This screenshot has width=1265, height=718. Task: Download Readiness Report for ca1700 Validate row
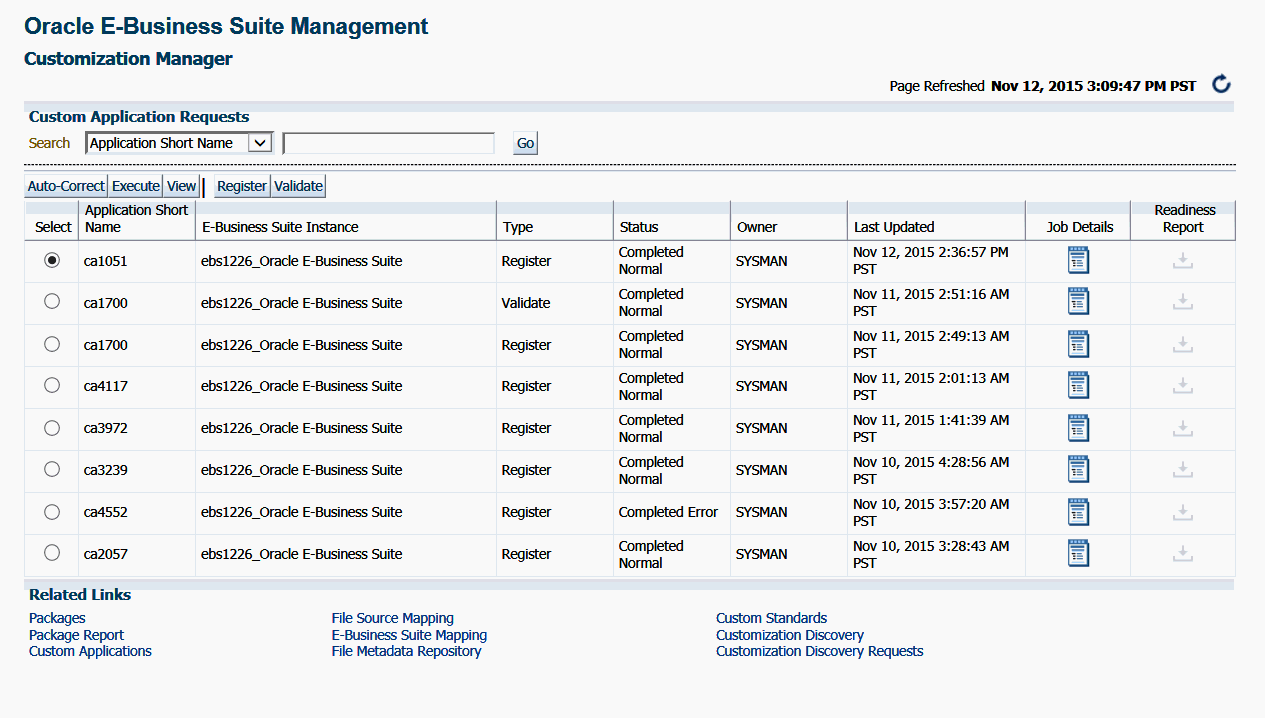1183,302
